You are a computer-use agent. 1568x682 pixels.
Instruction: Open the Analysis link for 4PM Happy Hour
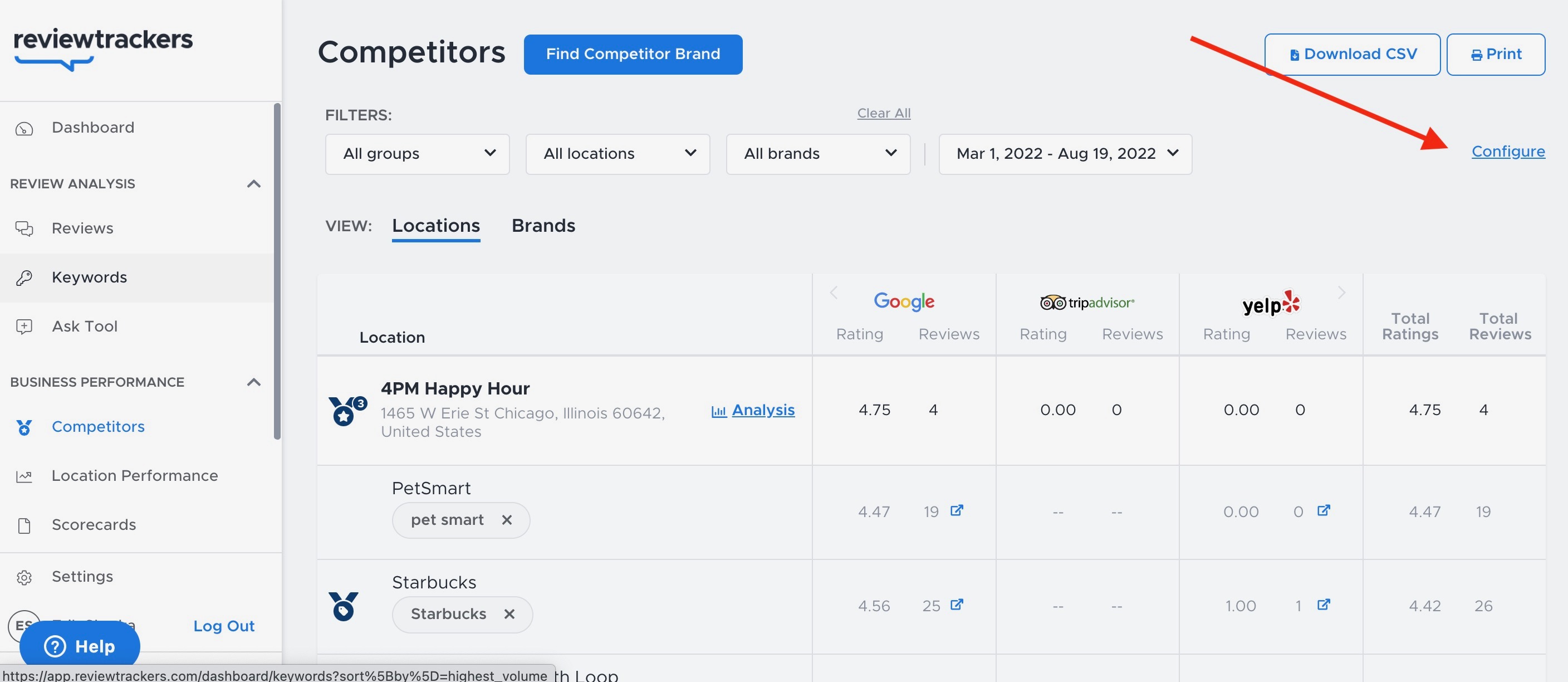coord(753,411)
